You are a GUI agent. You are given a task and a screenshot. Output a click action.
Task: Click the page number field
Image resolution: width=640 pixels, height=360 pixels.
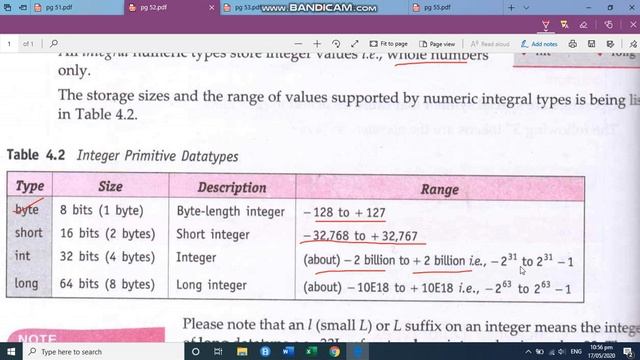click(9, 44)
